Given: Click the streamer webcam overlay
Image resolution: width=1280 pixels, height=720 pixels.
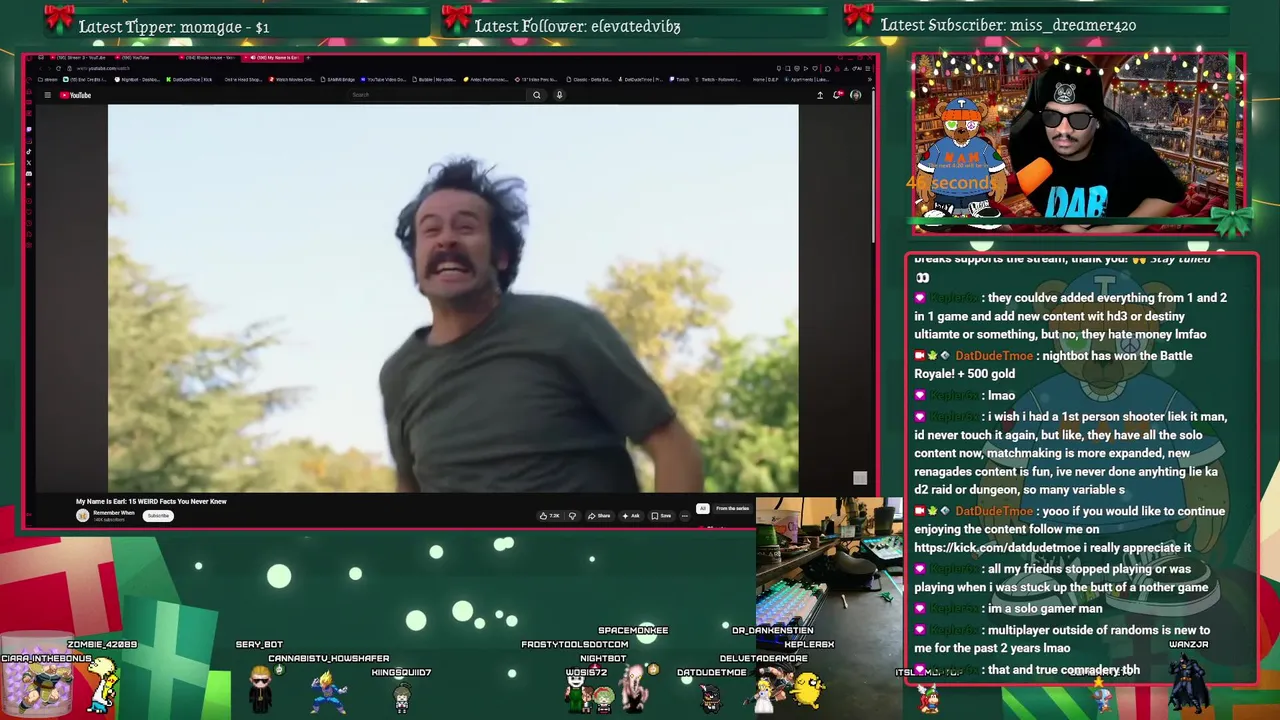Looking at the screenshot, I should point(1077,142).
